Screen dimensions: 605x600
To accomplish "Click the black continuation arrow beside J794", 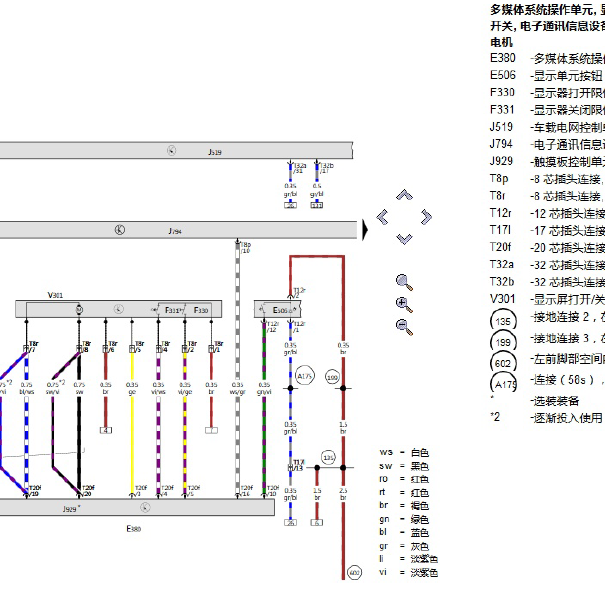I will [x=365, y=230].
